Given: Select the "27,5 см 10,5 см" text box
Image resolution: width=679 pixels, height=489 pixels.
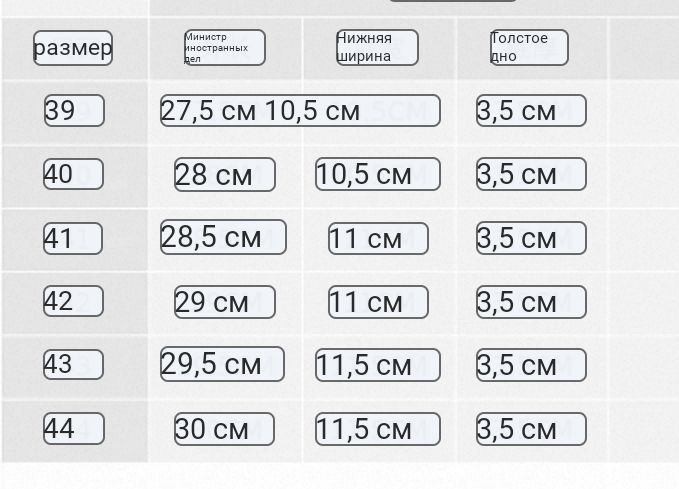Looking at the screenshot, I should [x=300, y=110].
